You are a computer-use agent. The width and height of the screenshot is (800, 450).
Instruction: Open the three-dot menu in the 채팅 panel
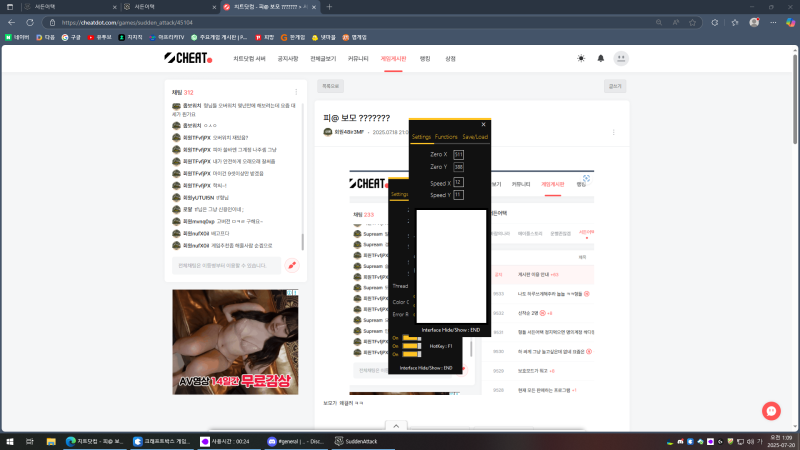pos(298,92)
